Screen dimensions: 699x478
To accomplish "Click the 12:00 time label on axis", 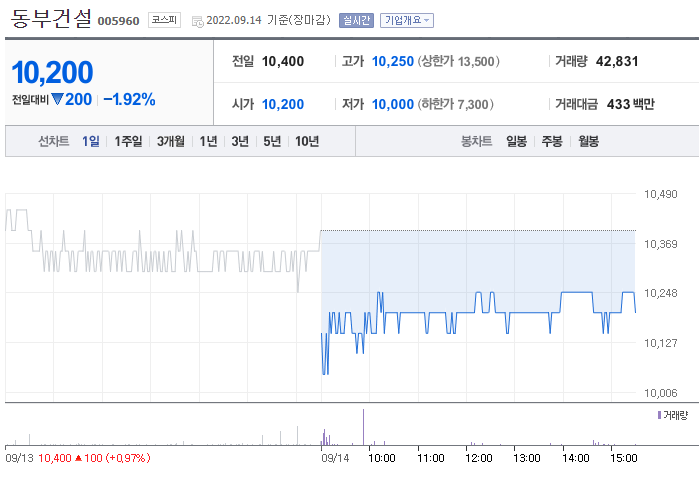I will tap(479, 458).
